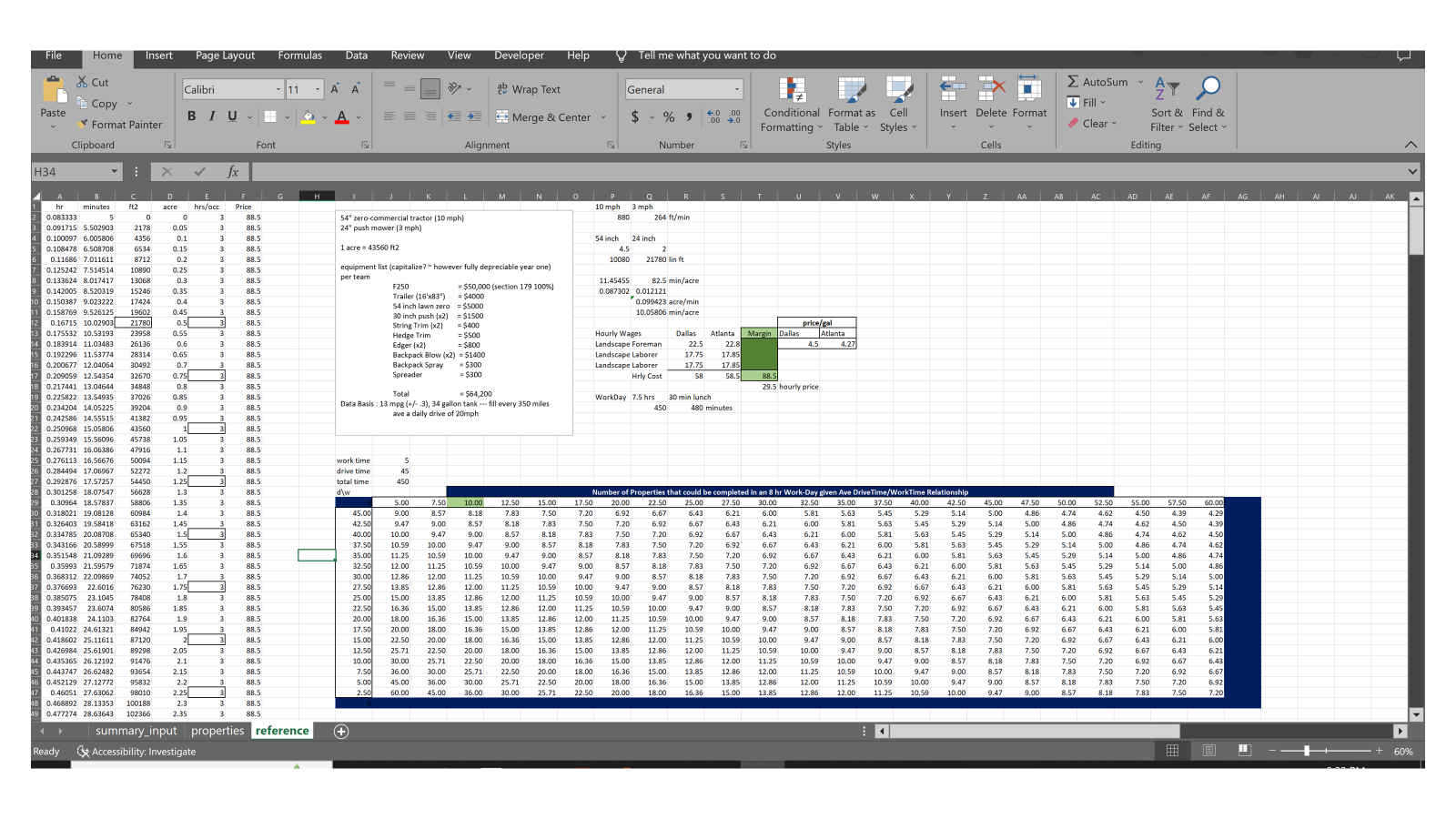
Task: Apply Comma Style format
Action: pyautogui.click(x=689, y=116)
